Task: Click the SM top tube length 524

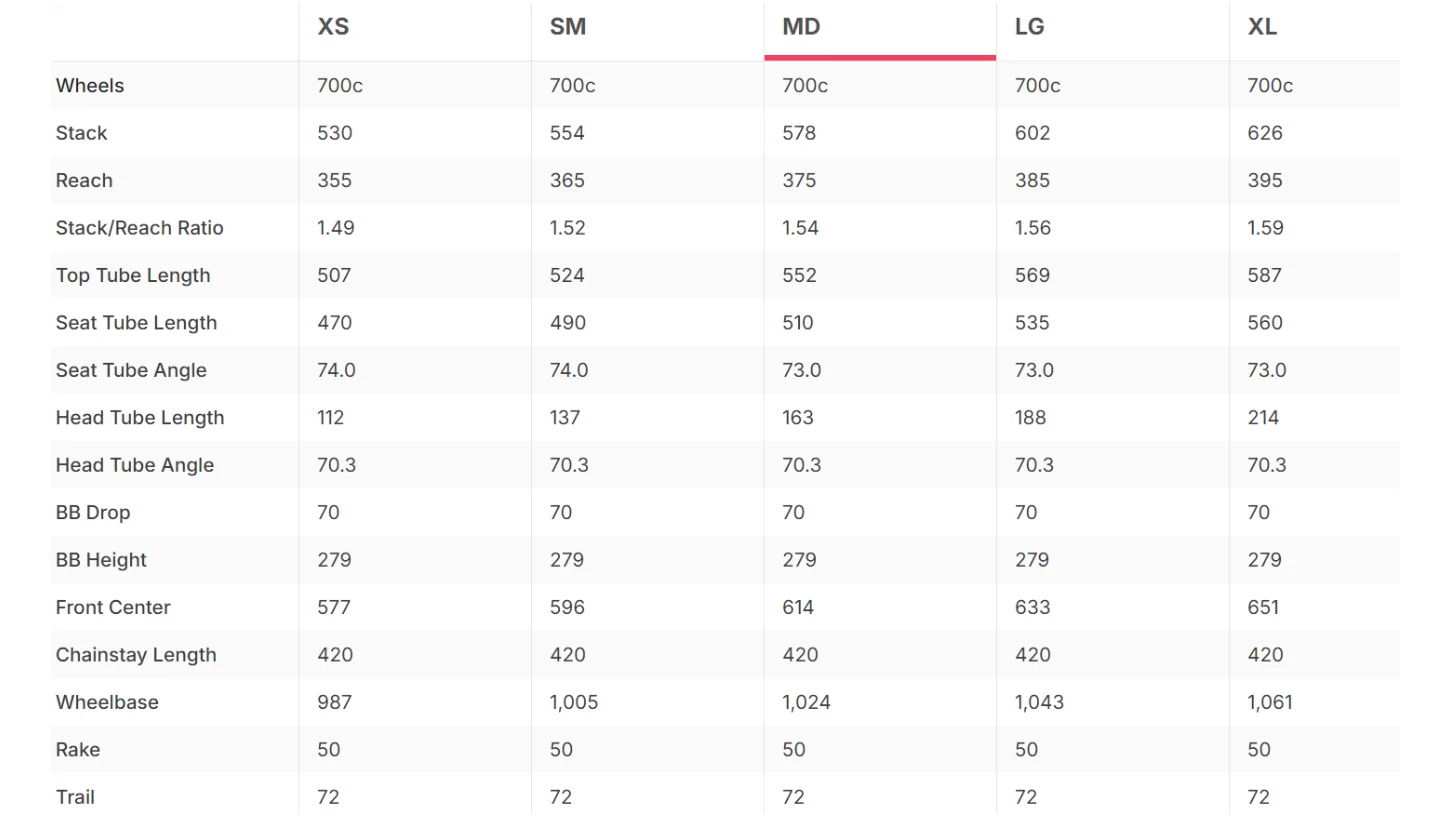Action: pos(567,276)
